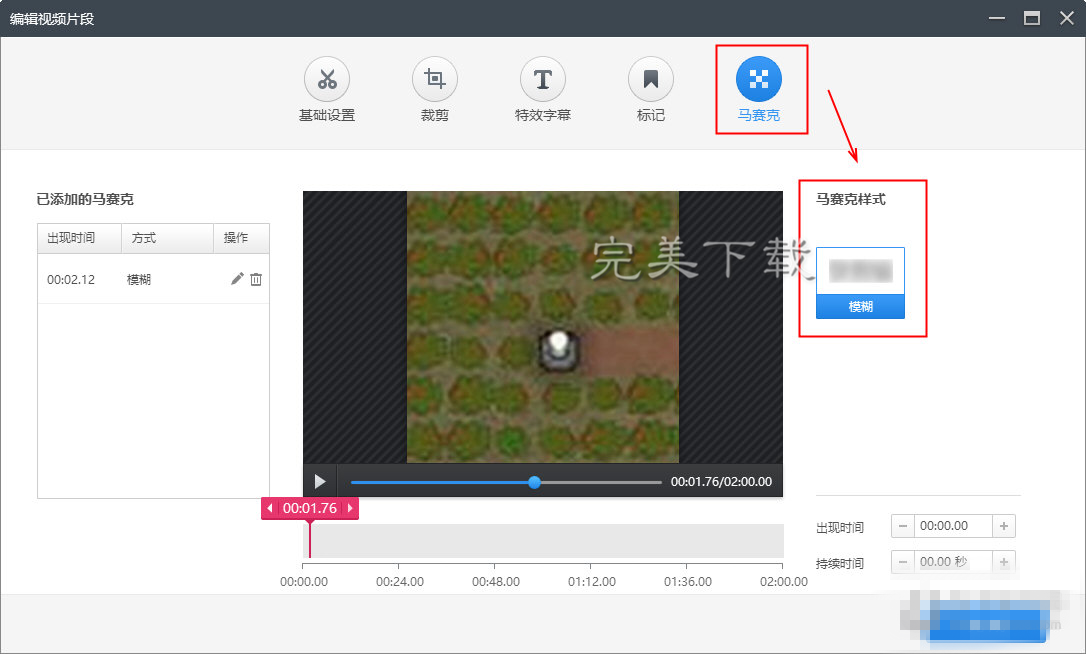The height and width of the screenshot is (654, 1086).
Task: Click the video preview image
Action: (x=542, y=327)
